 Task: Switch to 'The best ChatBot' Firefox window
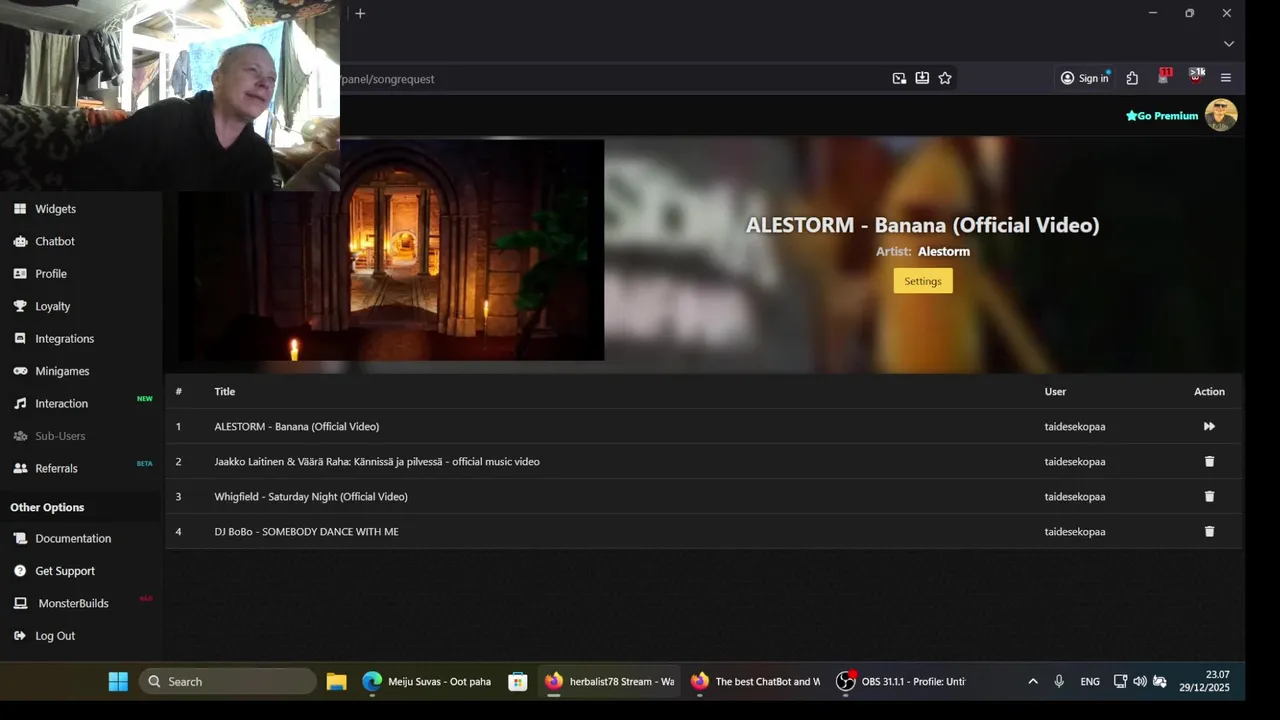[755, 681]
